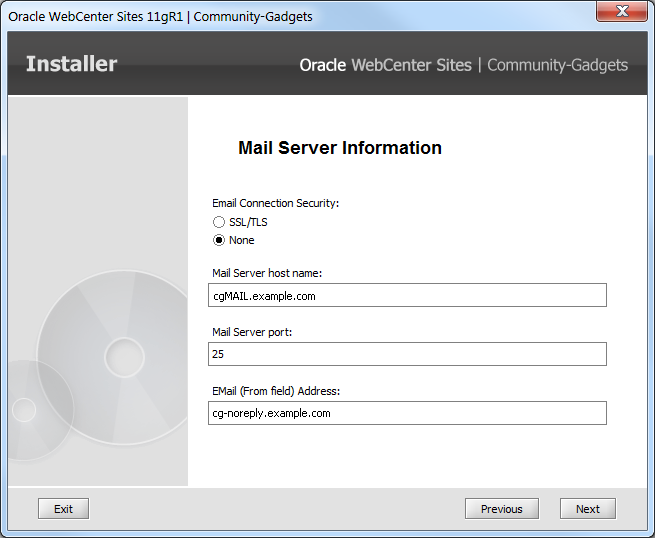
Task: Click the EMail (From field) Address label
Action: [276, 391]
